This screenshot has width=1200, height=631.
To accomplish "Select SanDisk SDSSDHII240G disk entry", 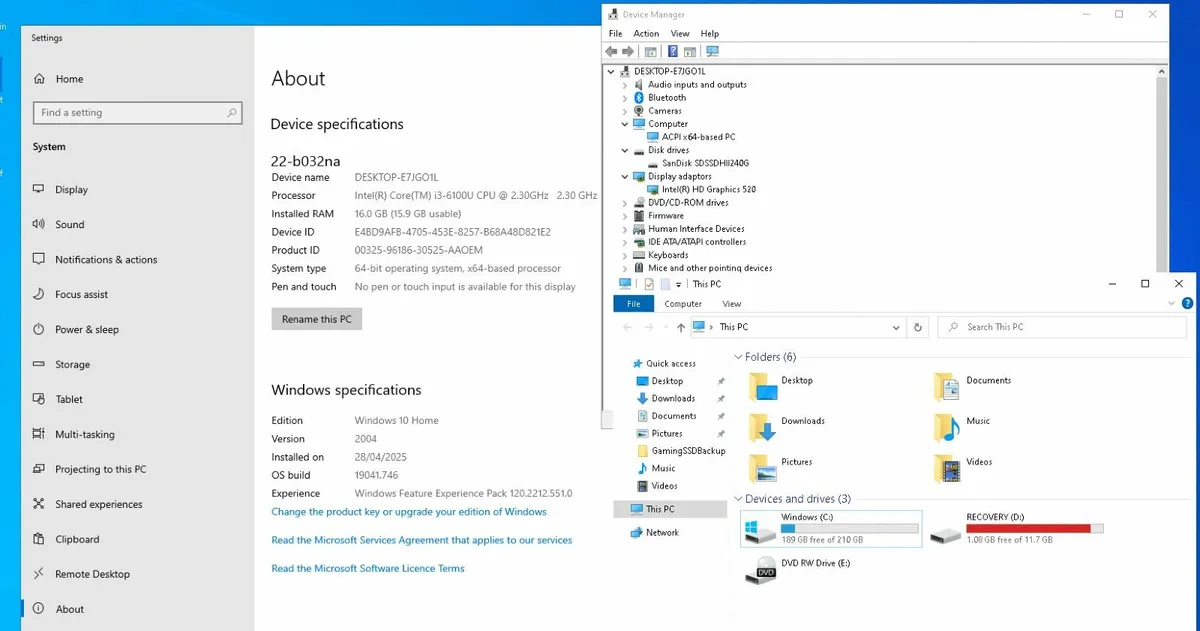I will click(x=705, y=163).
